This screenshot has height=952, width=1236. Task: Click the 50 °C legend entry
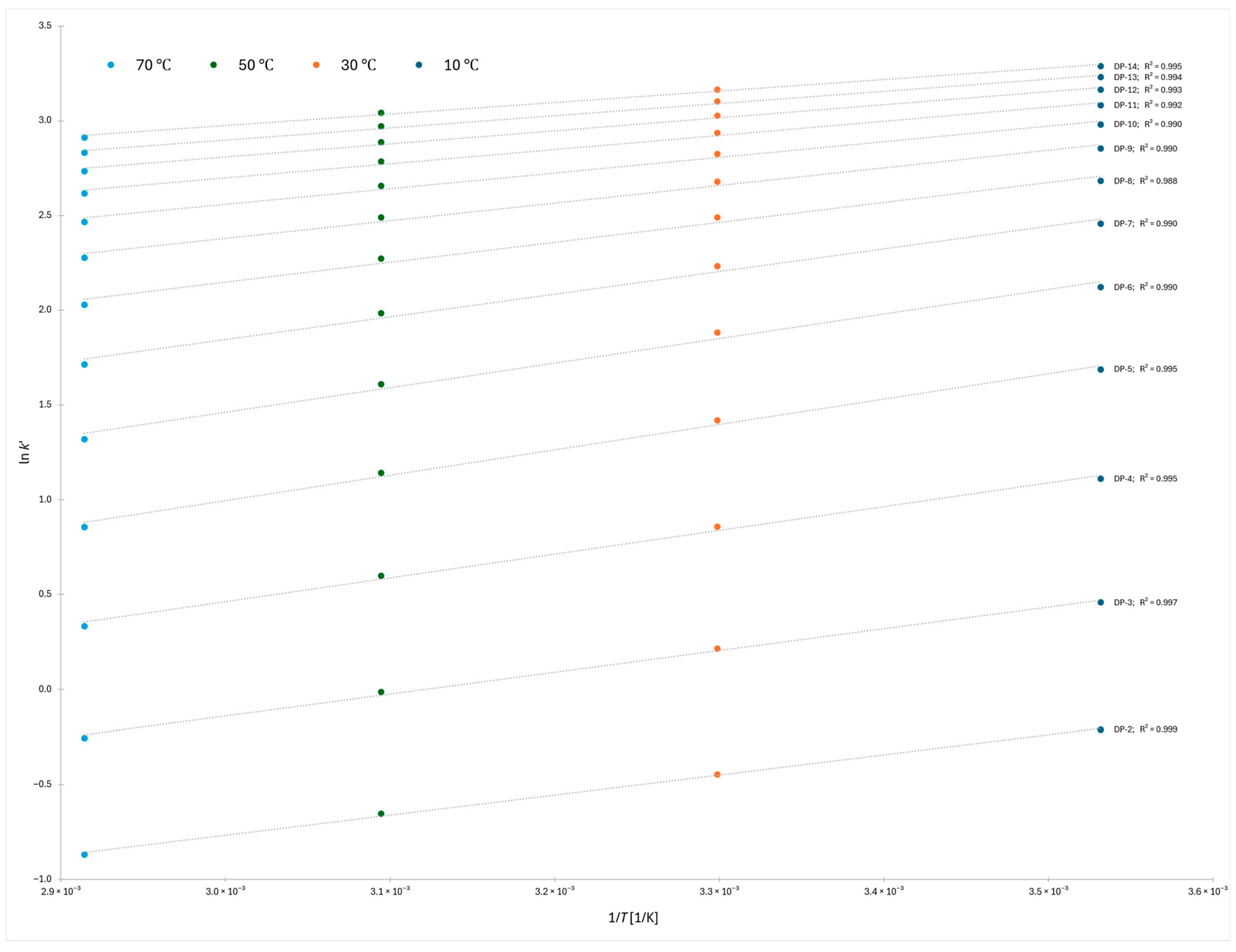[255, 65]
